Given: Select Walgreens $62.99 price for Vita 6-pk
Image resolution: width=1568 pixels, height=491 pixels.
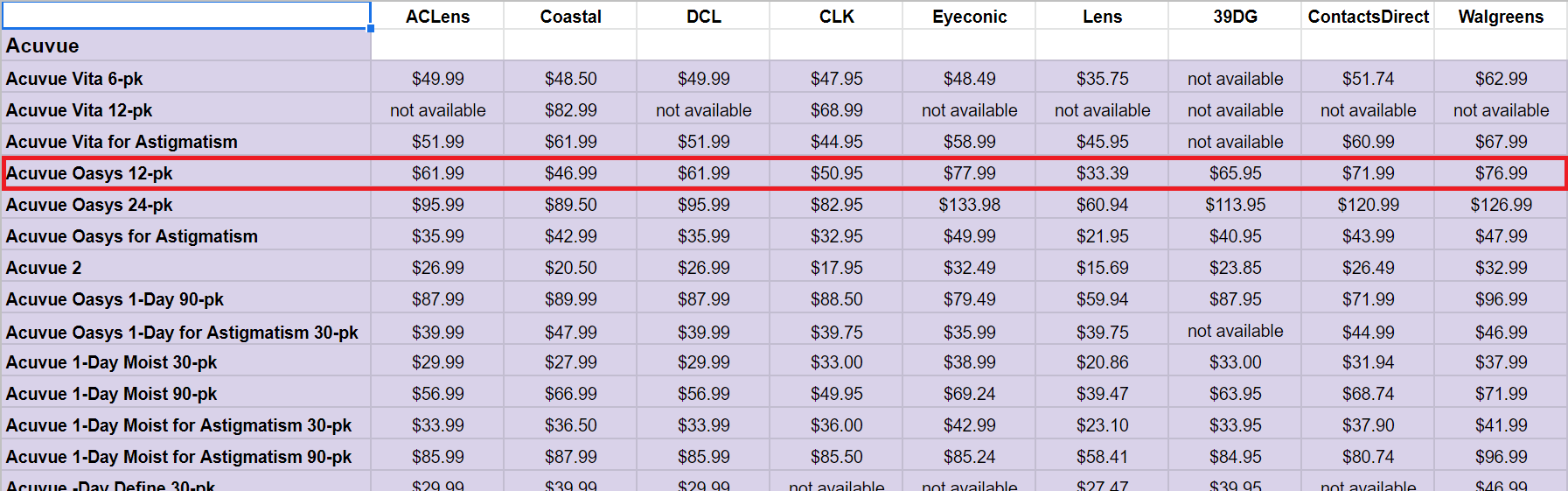Looking at the screenshot, I should click(1501, 78).
